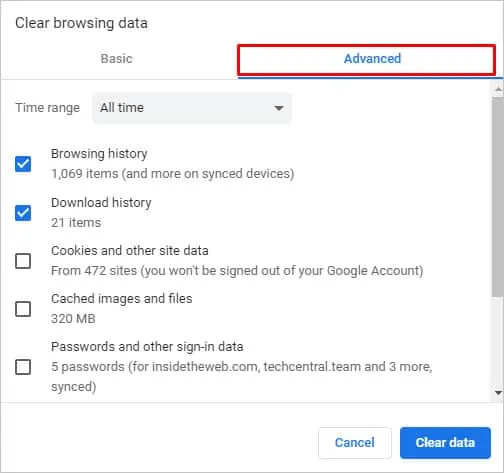Enable Cookies and other site data checkbox

[23, 261]
